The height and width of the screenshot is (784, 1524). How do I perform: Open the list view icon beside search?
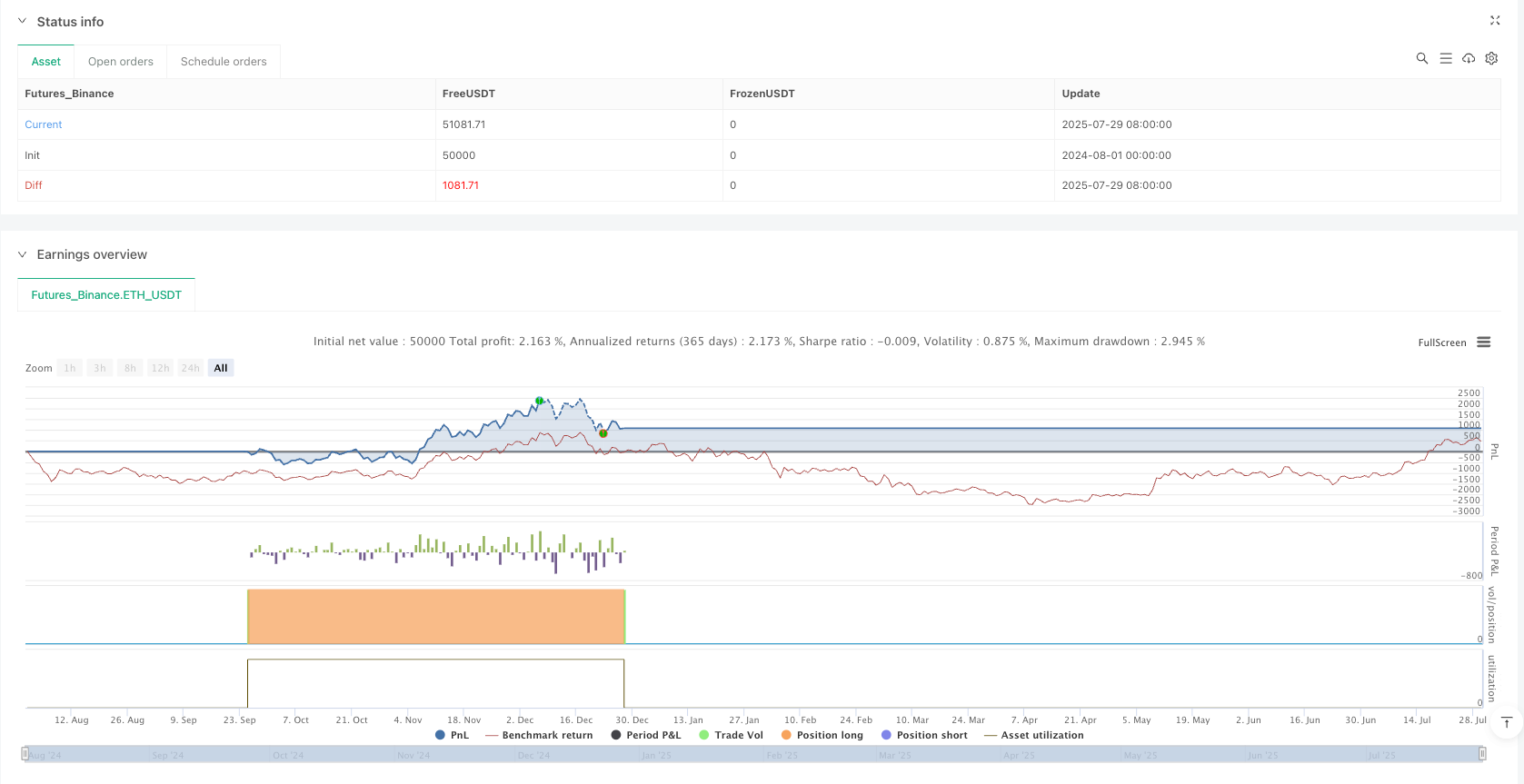[x=1446, y=58]
